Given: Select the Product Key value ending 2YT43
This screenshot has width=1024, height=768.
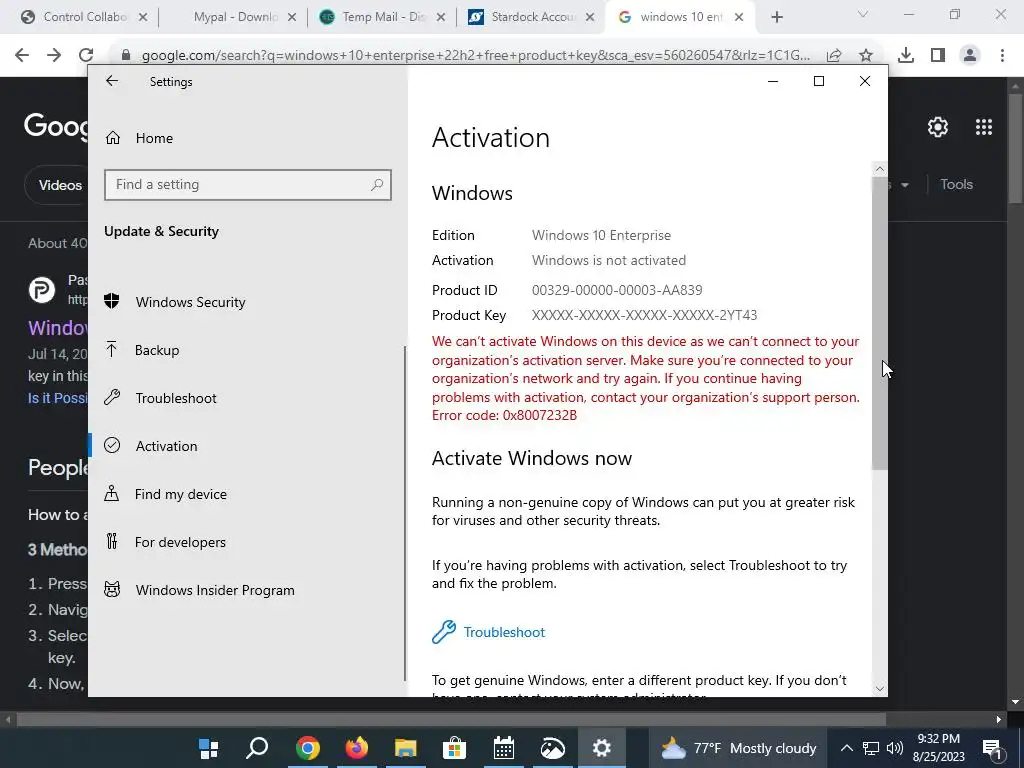Looking at the screenshot, I should pos(645,315).
